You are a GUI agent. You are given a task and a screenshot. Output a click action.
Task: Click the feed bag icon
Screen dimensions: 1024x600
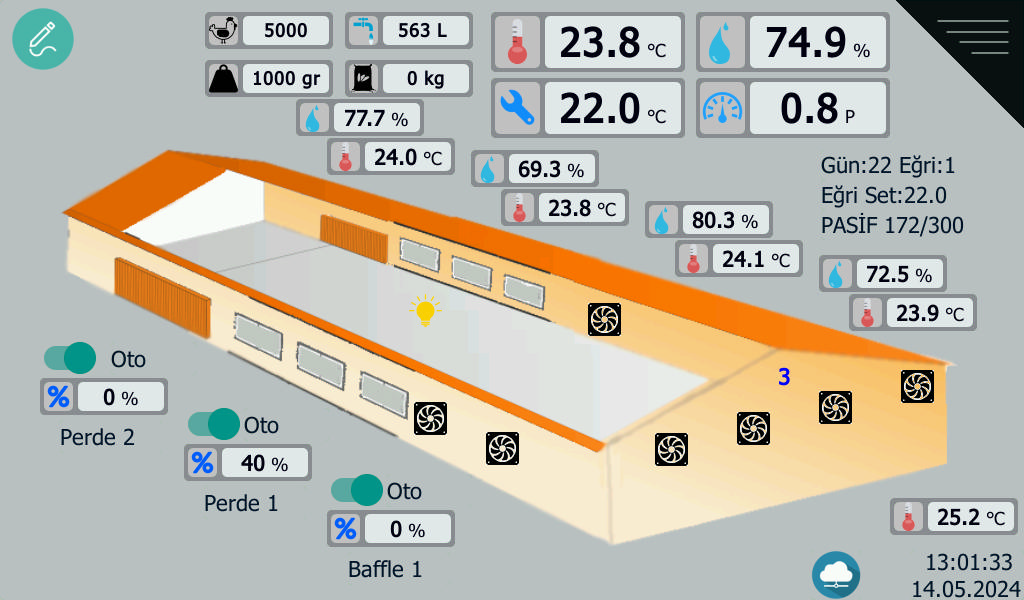(361, 78)
